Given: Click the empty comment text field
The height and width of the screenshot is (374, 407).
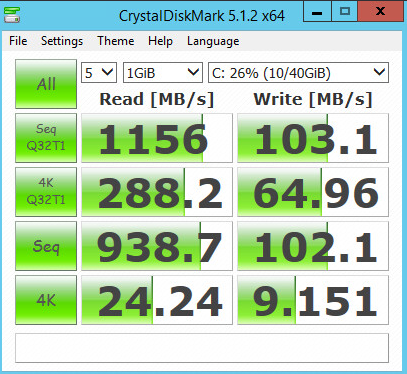Looking at the screenshot, I should [202, 348].
